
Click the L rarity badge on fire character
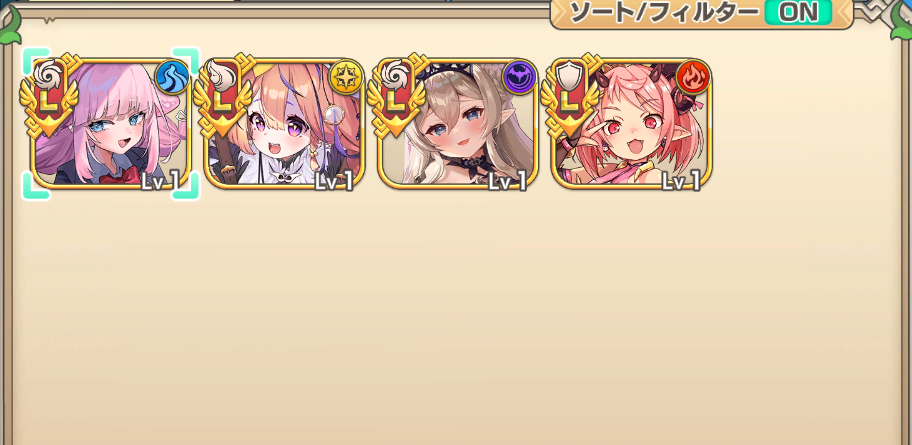click(x=569, y=102)
